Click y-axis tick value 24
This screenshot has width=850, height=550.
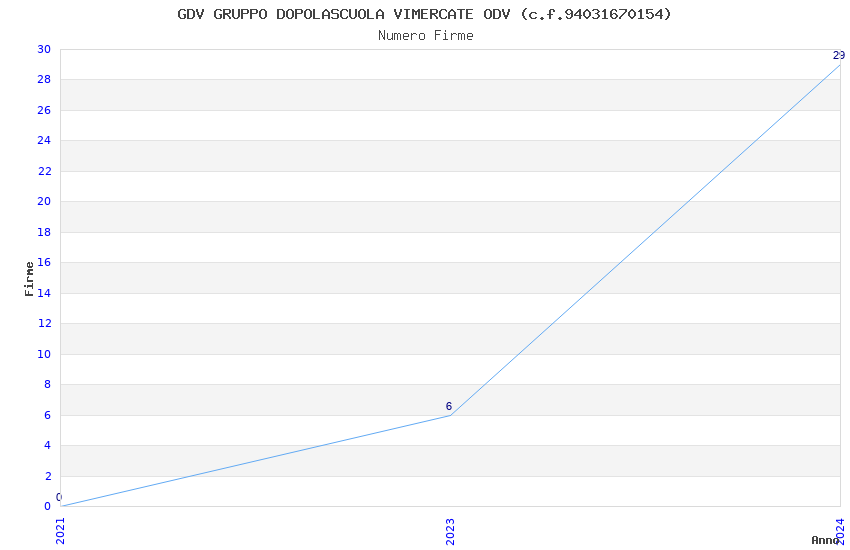click(44, 140)
